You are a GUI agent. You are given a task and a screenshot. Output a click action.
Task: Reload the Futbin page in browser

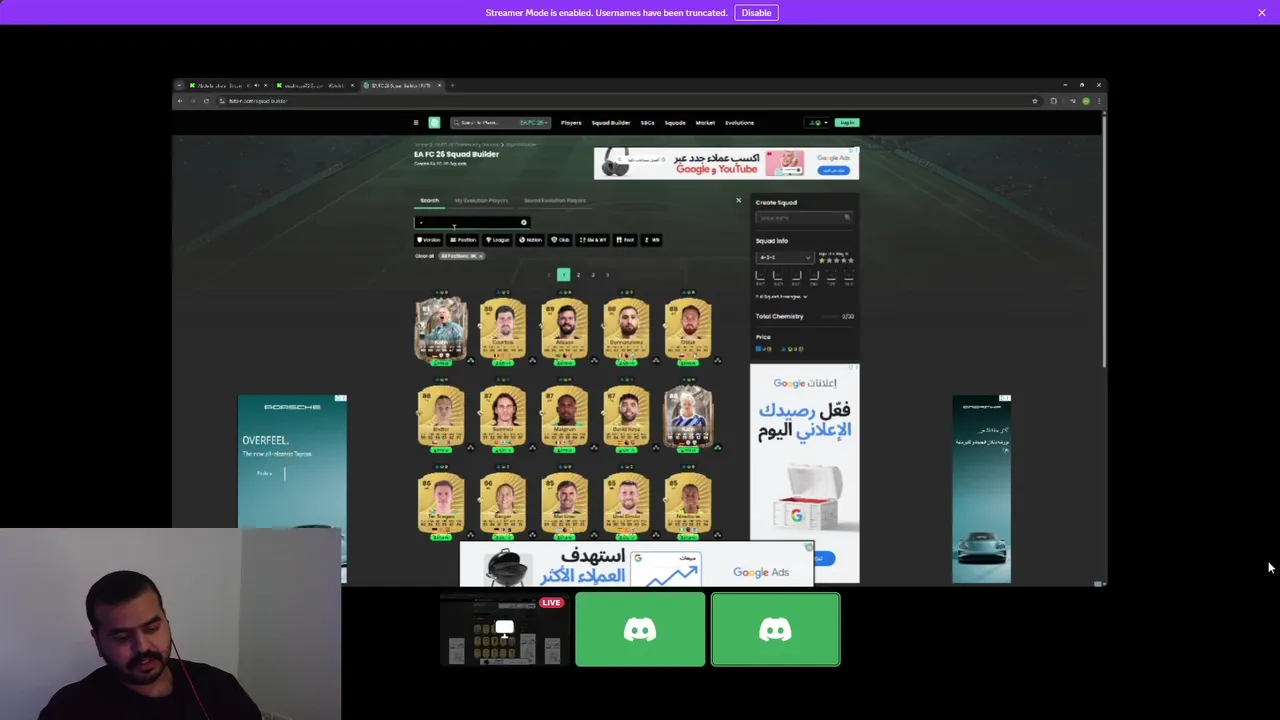pyautogui.click(x=206, y=101)
